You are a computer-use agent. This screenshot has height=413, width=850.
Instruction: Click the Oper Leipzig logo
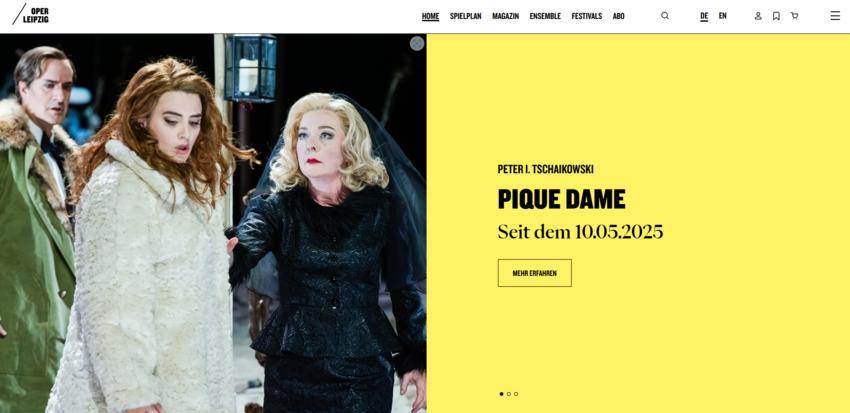tap(30, 15)
